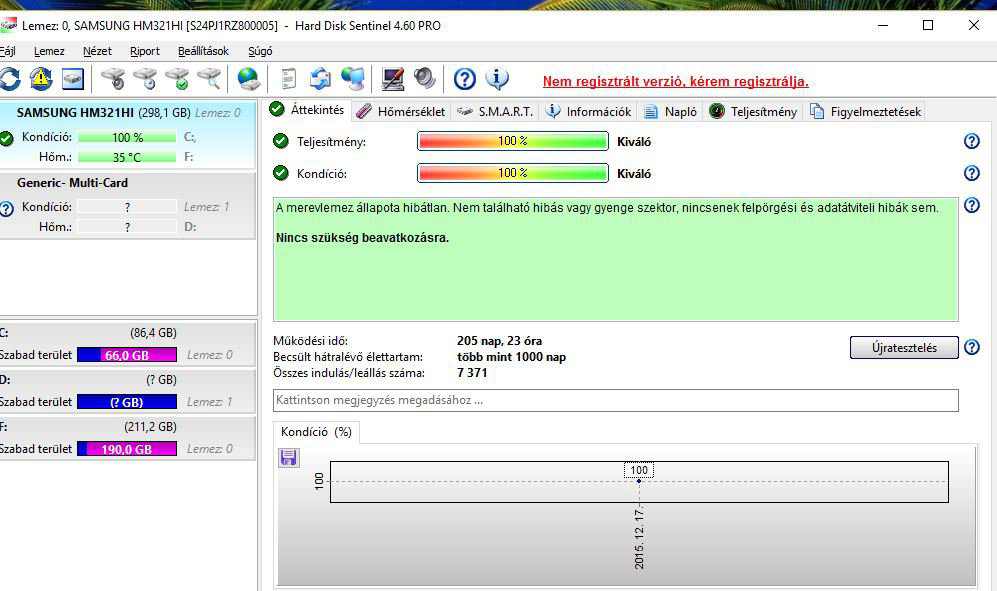
Task: Click the envelope with arrows send icon
Action: coord(320,80)
